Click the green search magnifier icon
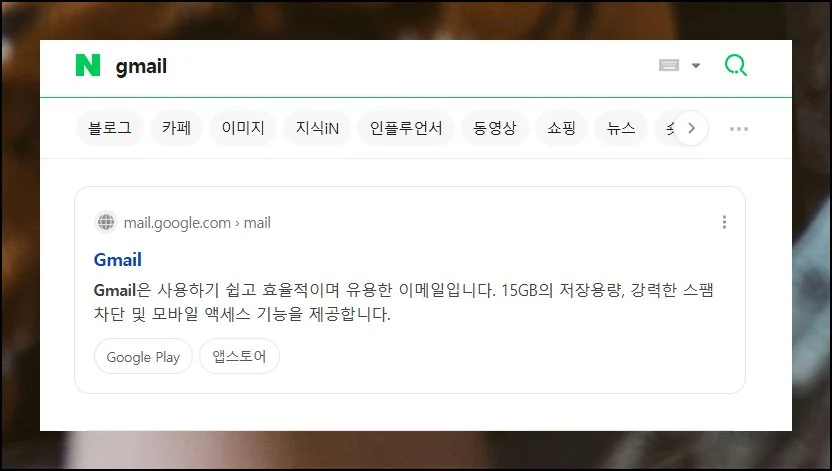The height and width of the screenshot is (471, 832). click(x=736, y=66)
